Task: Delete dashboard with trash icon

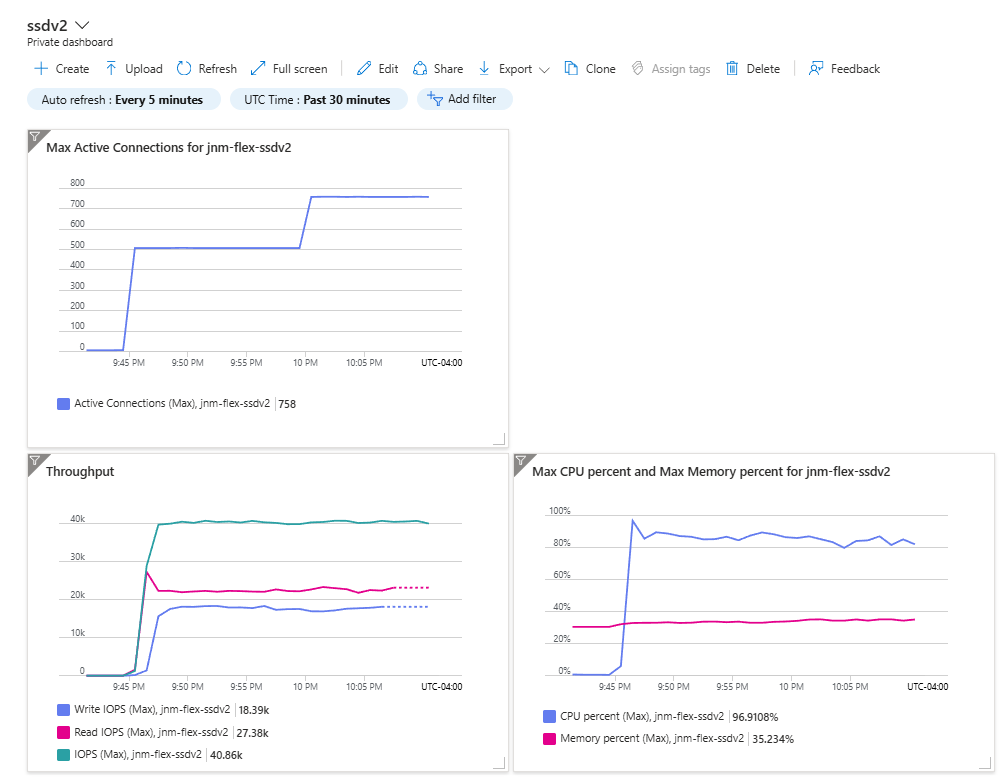Action: [732, 69]
